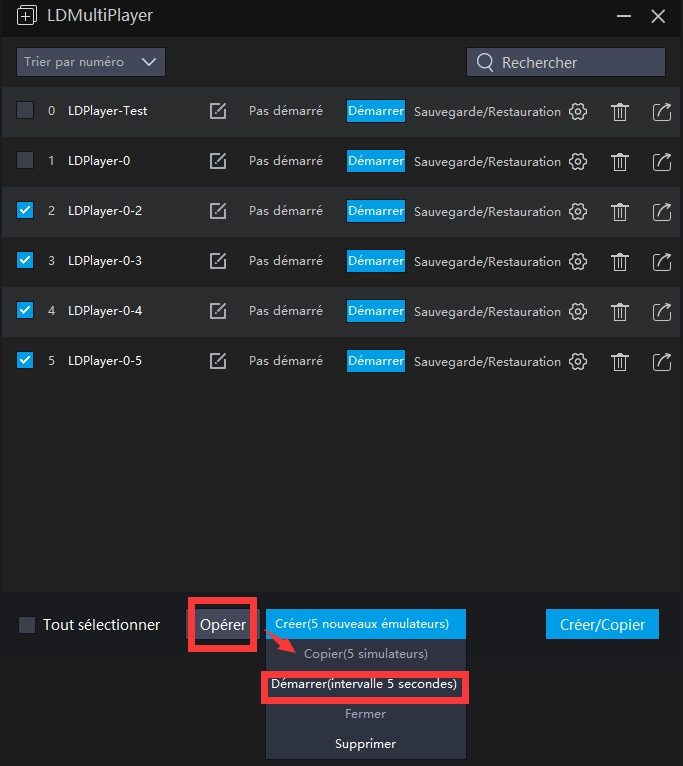This screenshot has height=766, width=683.
Task: Choose Créer(5 nouveaux émulateurs) menu entry
Action: 365,624
